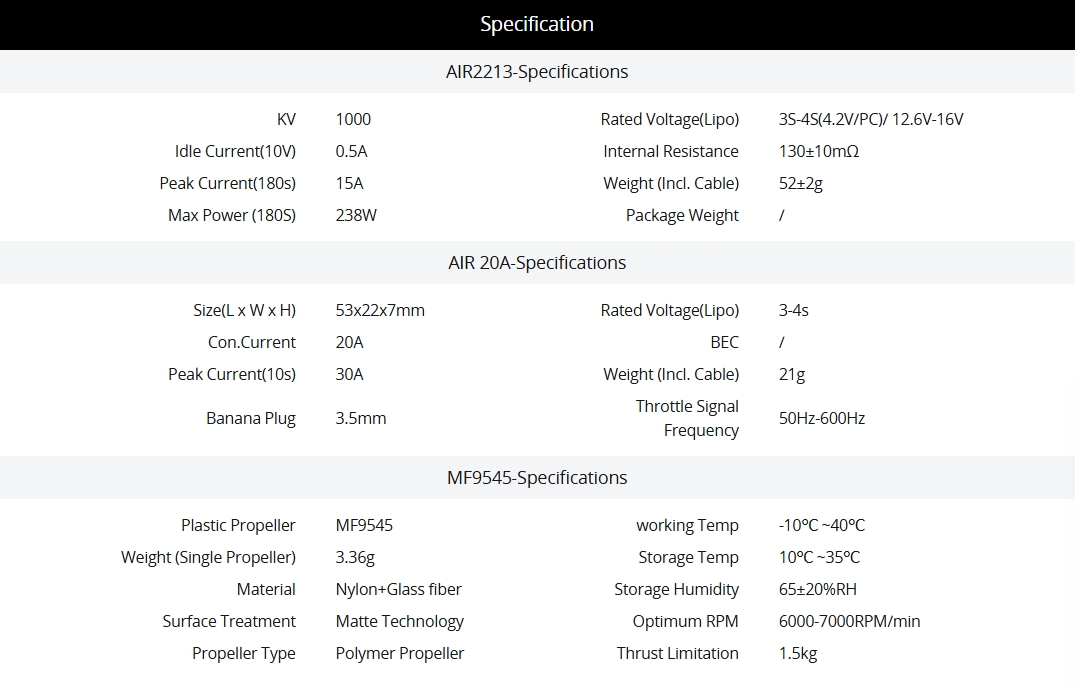
Task: Select the 238W Max Power value
Action: (x=356, y=215)
